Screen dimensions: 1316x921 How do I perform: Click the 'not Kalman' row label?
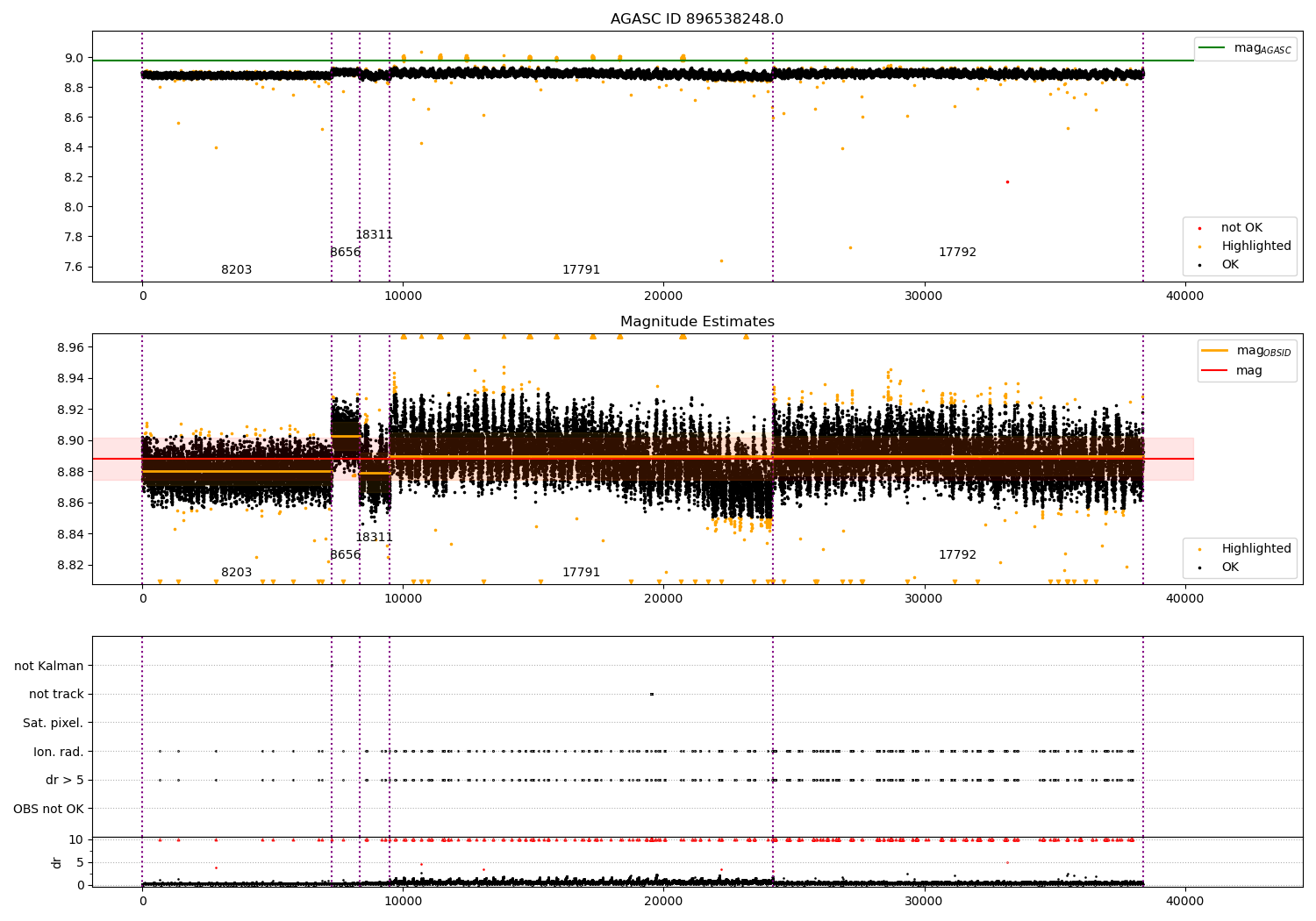click(49, 666)
